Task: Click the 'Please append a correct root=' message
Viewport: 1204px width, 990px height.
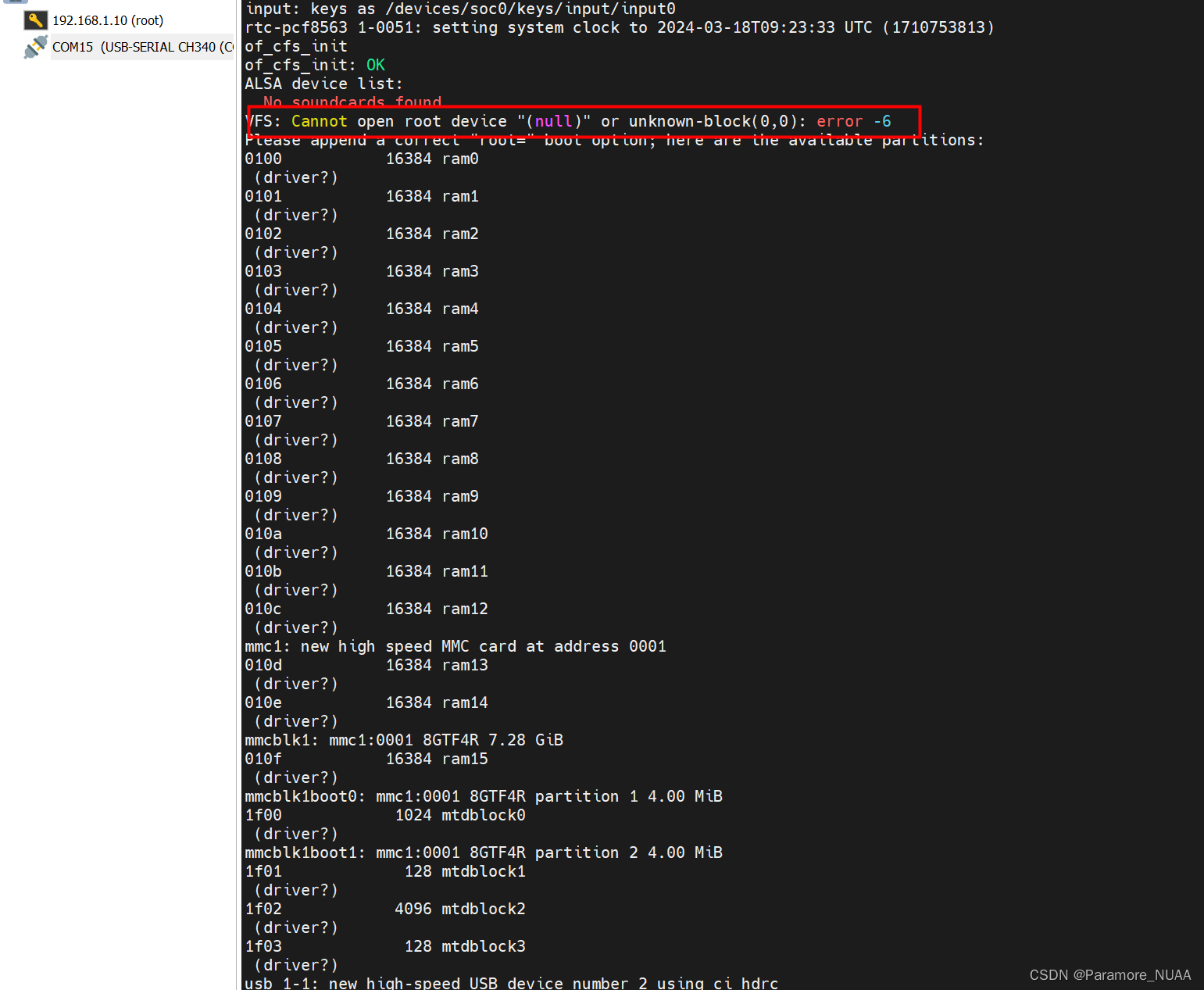Action: click(x=614, y=140)
